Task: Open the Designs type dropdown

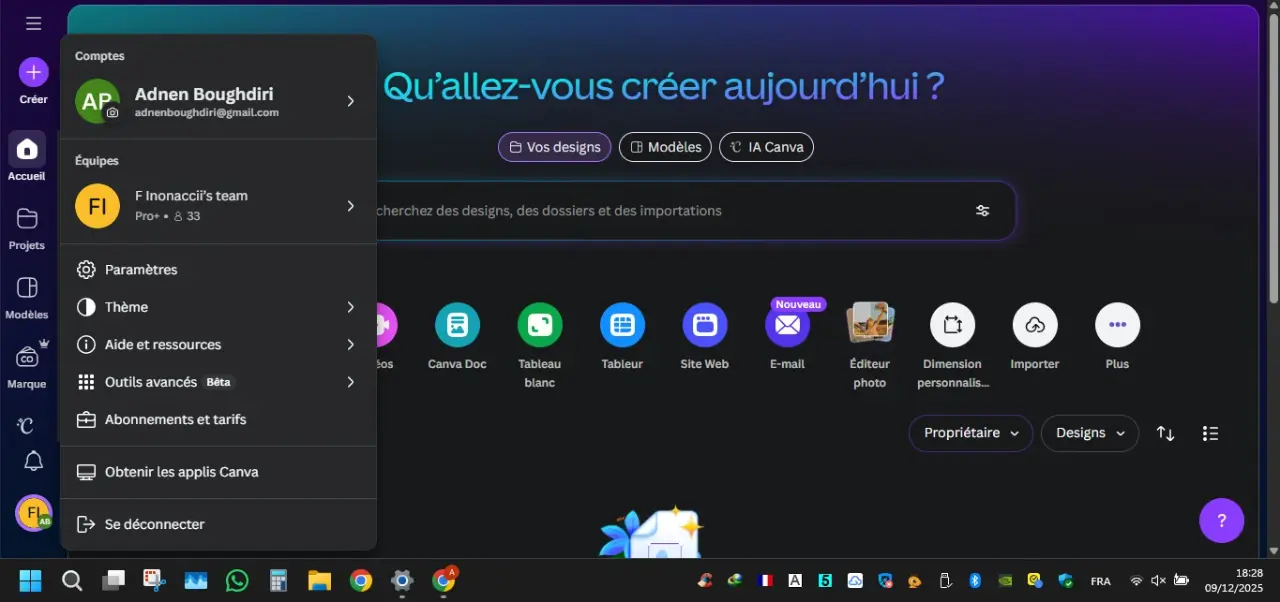Action: [x=1090, y=433]
